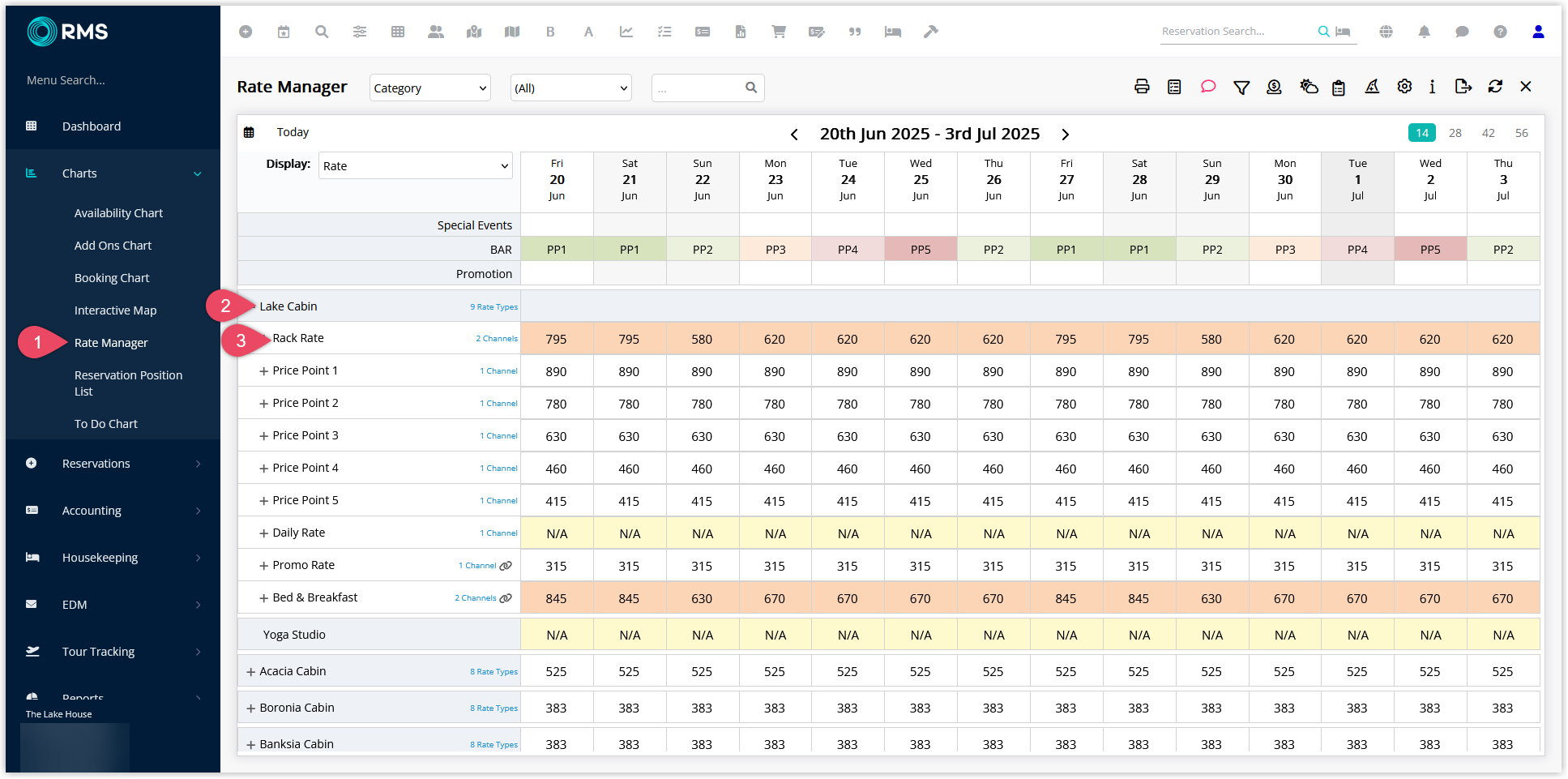Viewport: 1568px width, 779px height.
Task: Click the information i icon
Action: click(1433, 87)
